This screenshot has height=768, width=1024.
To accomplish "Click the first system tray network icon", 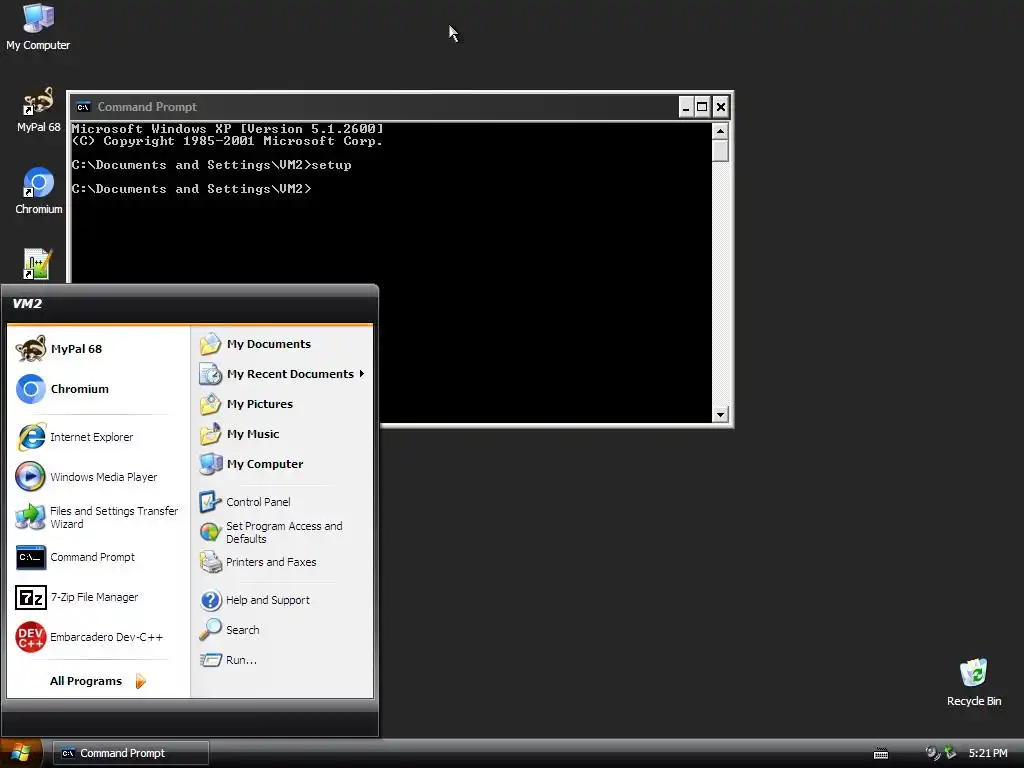I will click(933, 753).
